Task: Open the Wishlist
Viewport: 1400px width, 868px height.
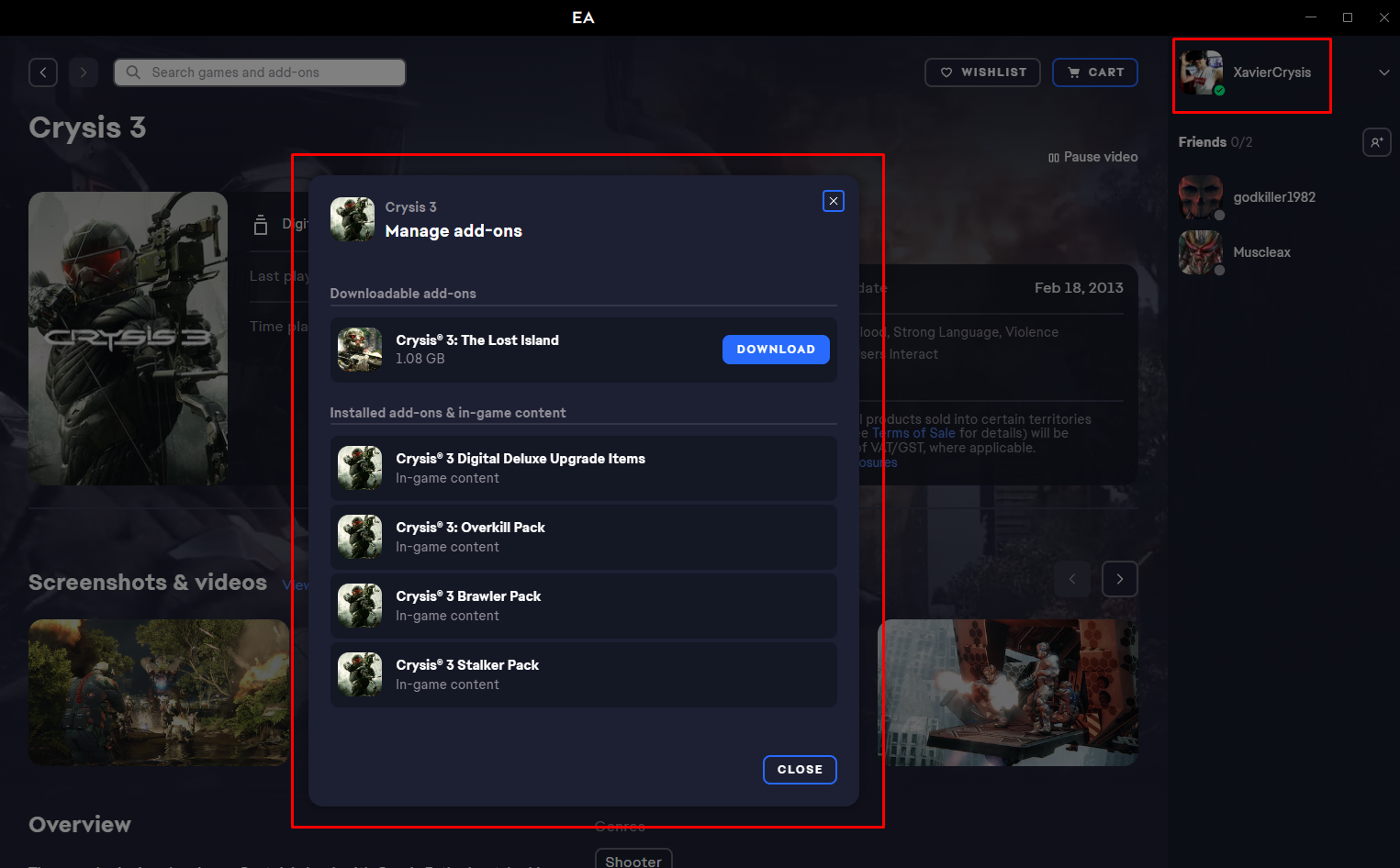Action: (x=982, y=72)
